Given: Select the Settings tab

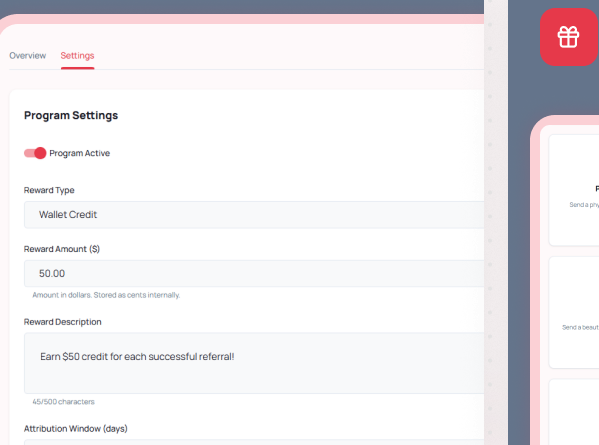Looking at the screenshot, I should click(77, 56).
